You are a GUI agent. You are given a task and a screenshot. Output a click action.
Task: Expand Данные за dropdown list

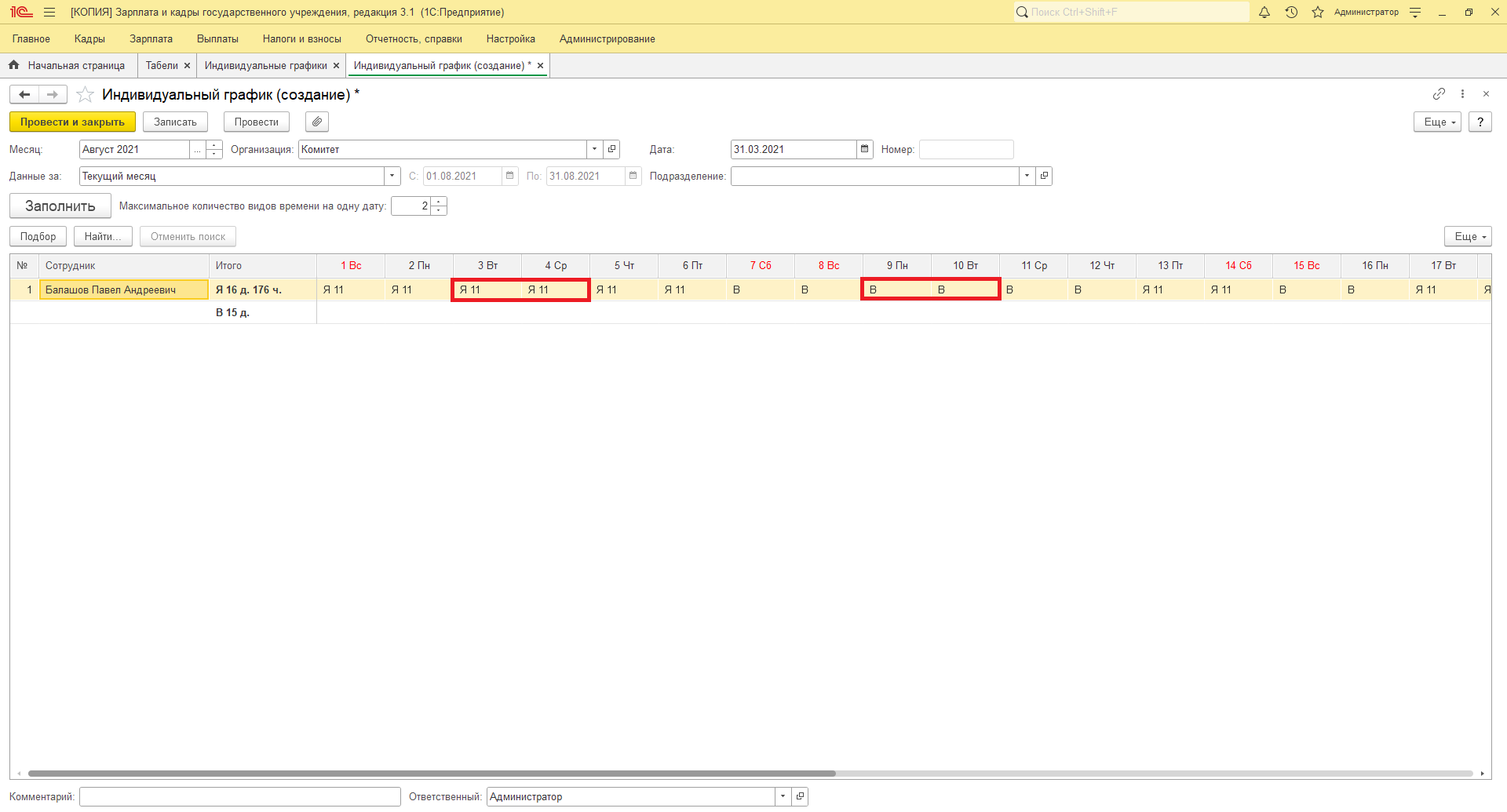pos(392,176)
